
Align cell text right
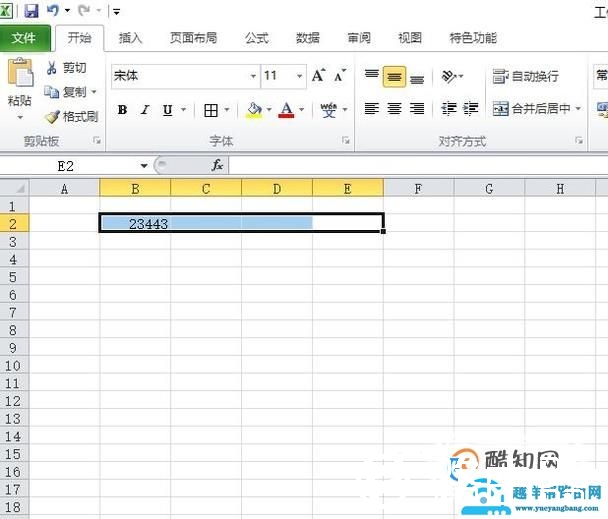[x=417, y=109]
